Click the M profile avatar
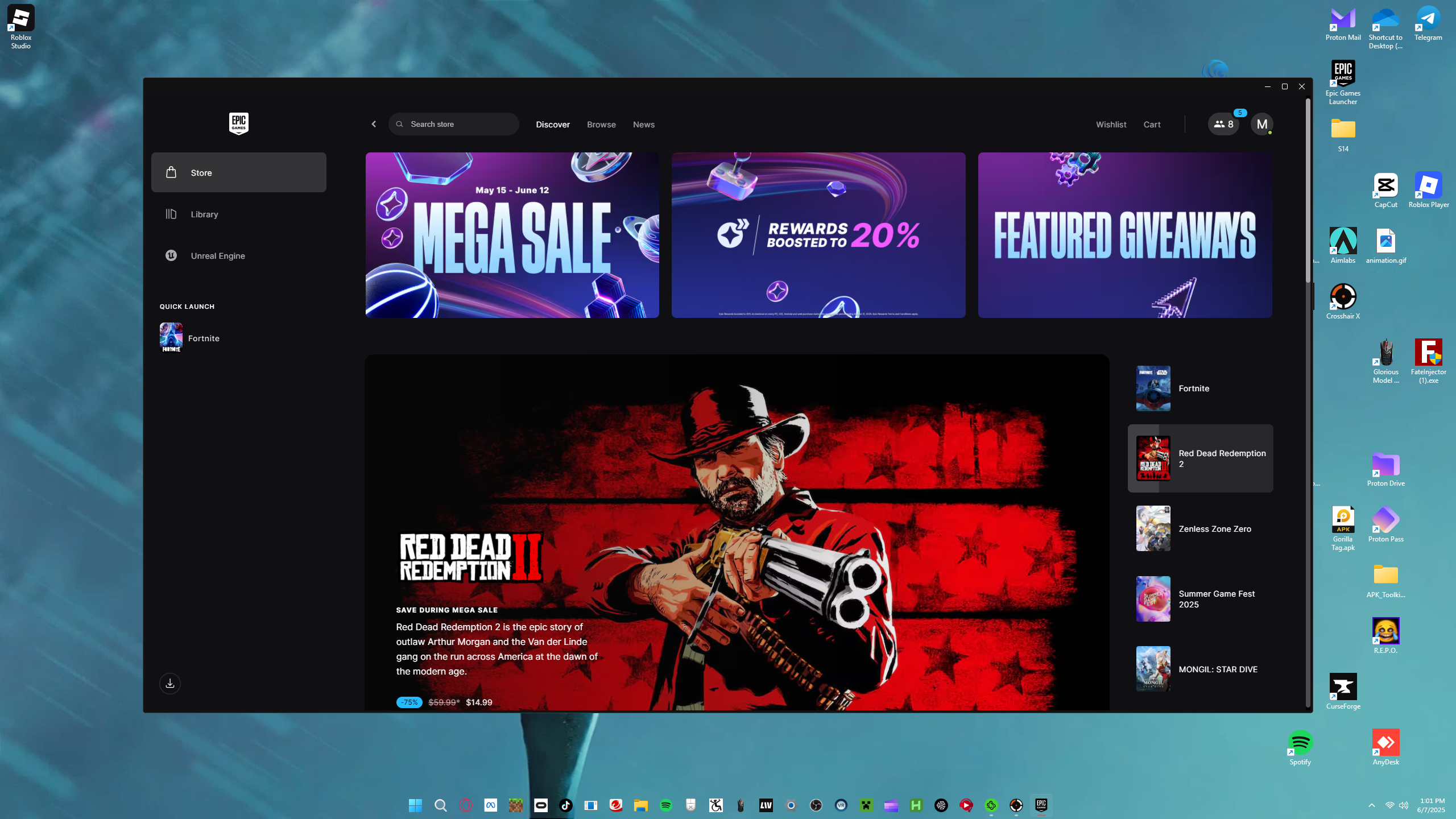 click(x=1261, y=124)
